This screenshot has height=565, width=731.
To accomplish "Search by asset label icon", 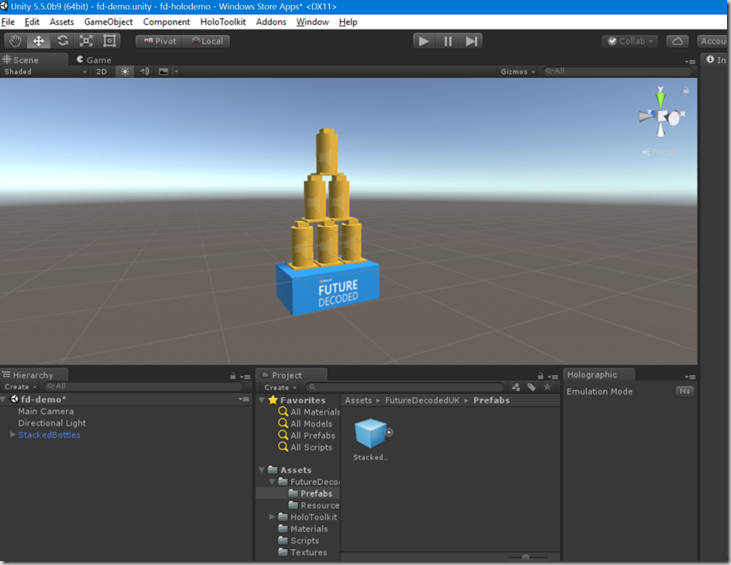I will pos(531,387).
